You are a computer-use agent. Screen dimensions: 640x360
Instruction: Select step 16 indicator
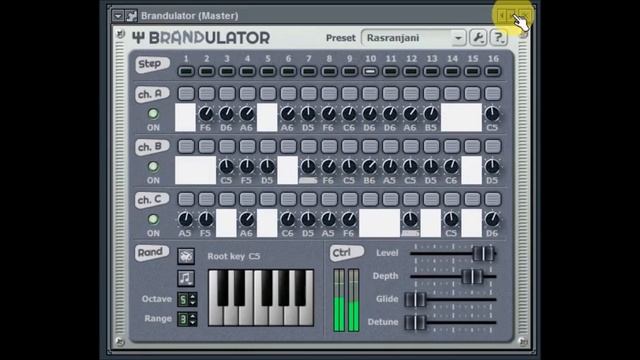(493, 71)
